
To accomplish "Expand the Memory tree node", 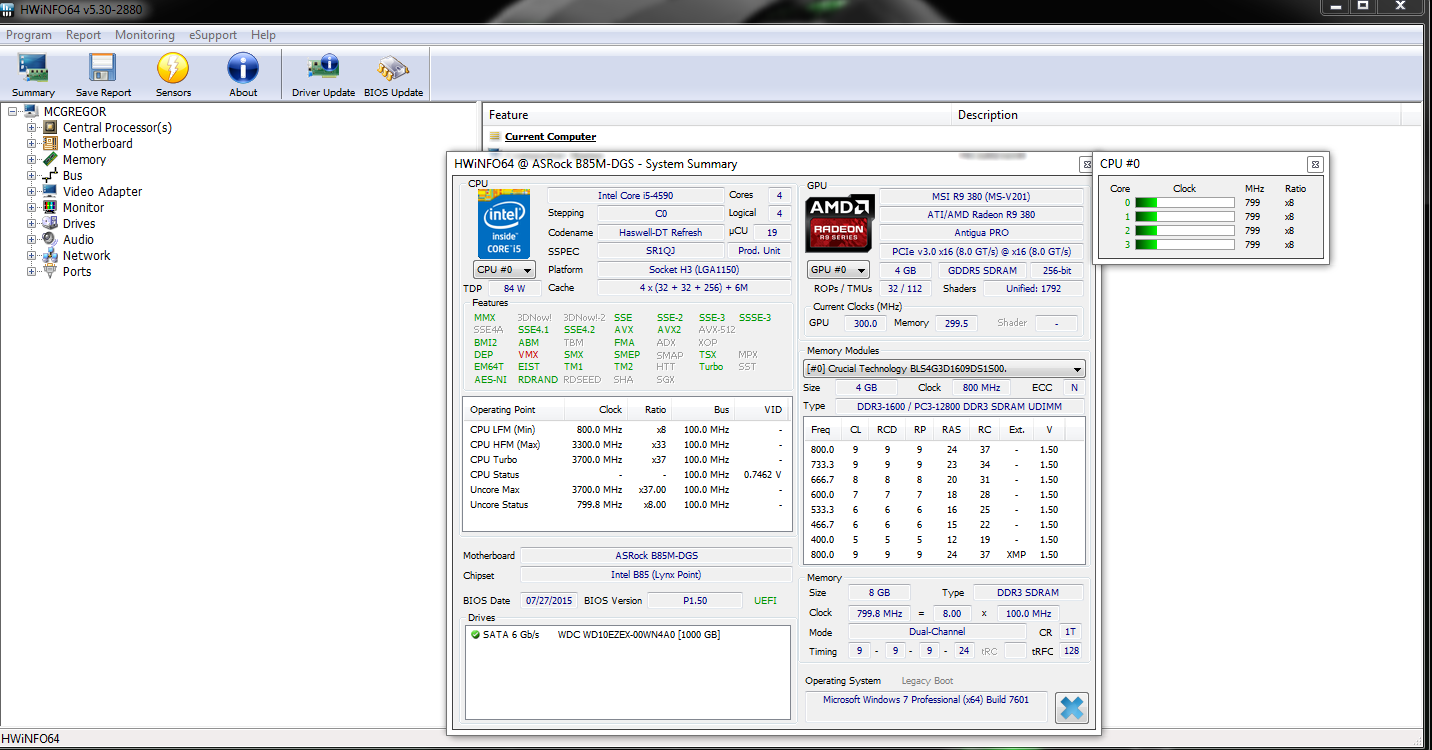I will [31, 159].
